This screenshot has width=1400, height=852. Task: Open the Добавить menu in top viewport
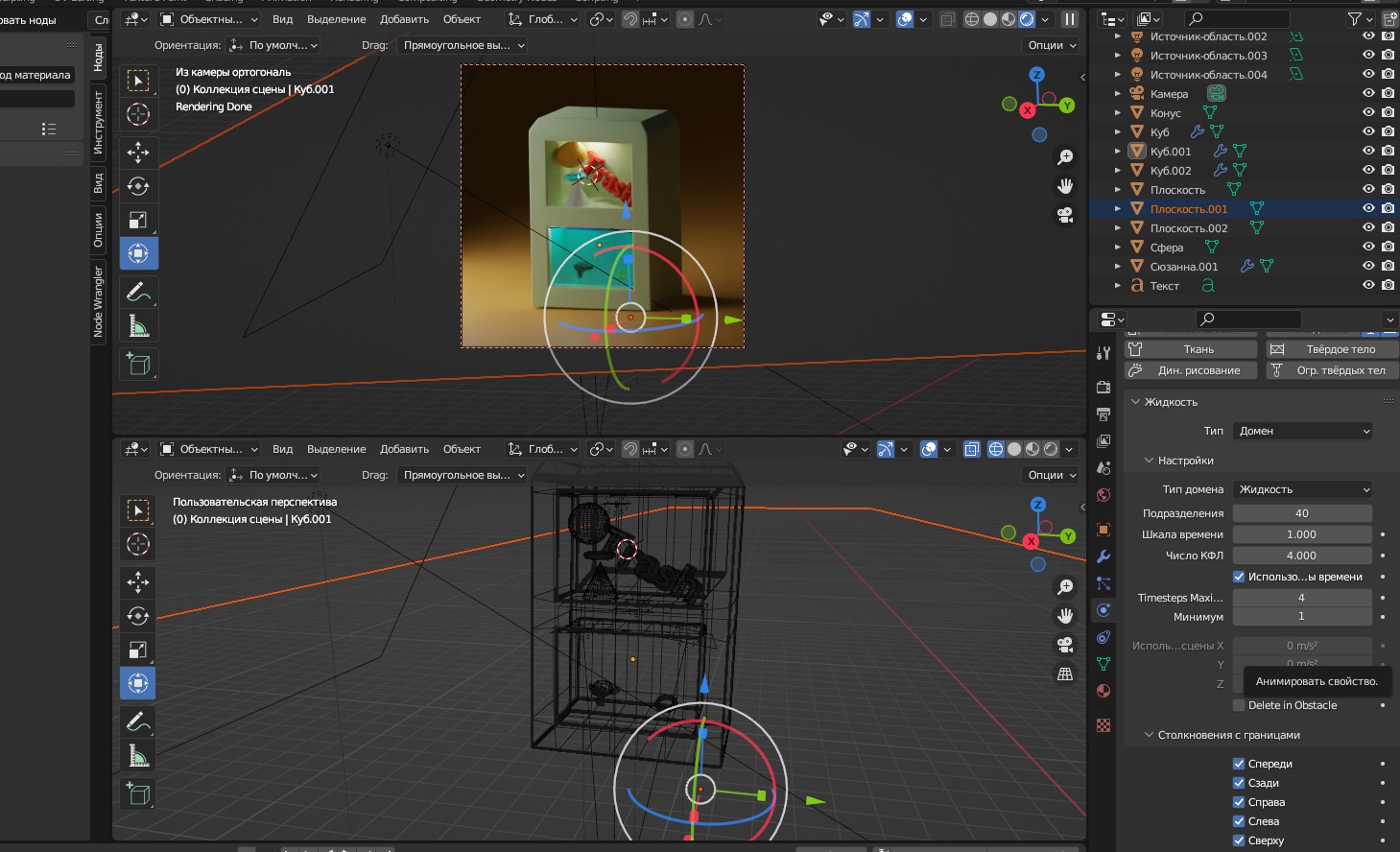tap(404, 19)
